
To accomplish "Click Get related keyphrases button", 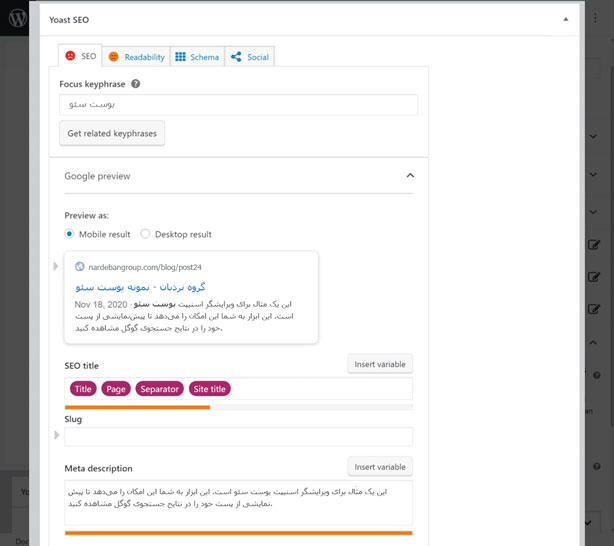I will click(112, 133).
